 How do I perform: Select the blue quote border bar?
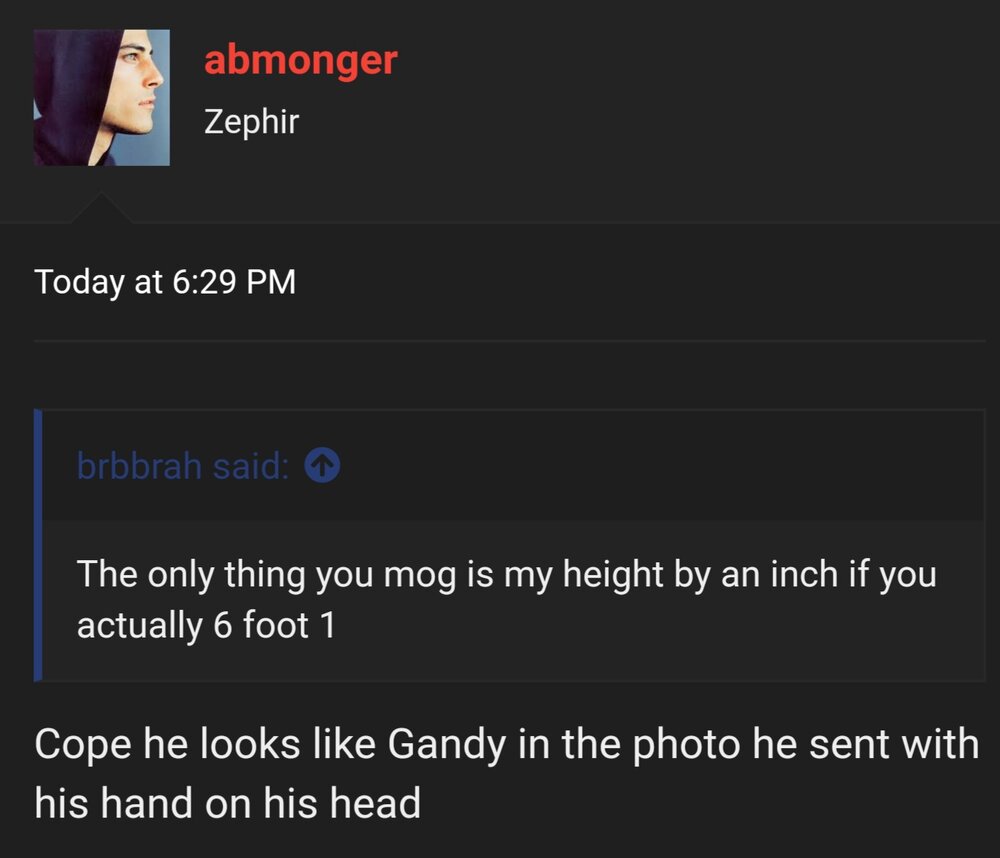point(38,545)
